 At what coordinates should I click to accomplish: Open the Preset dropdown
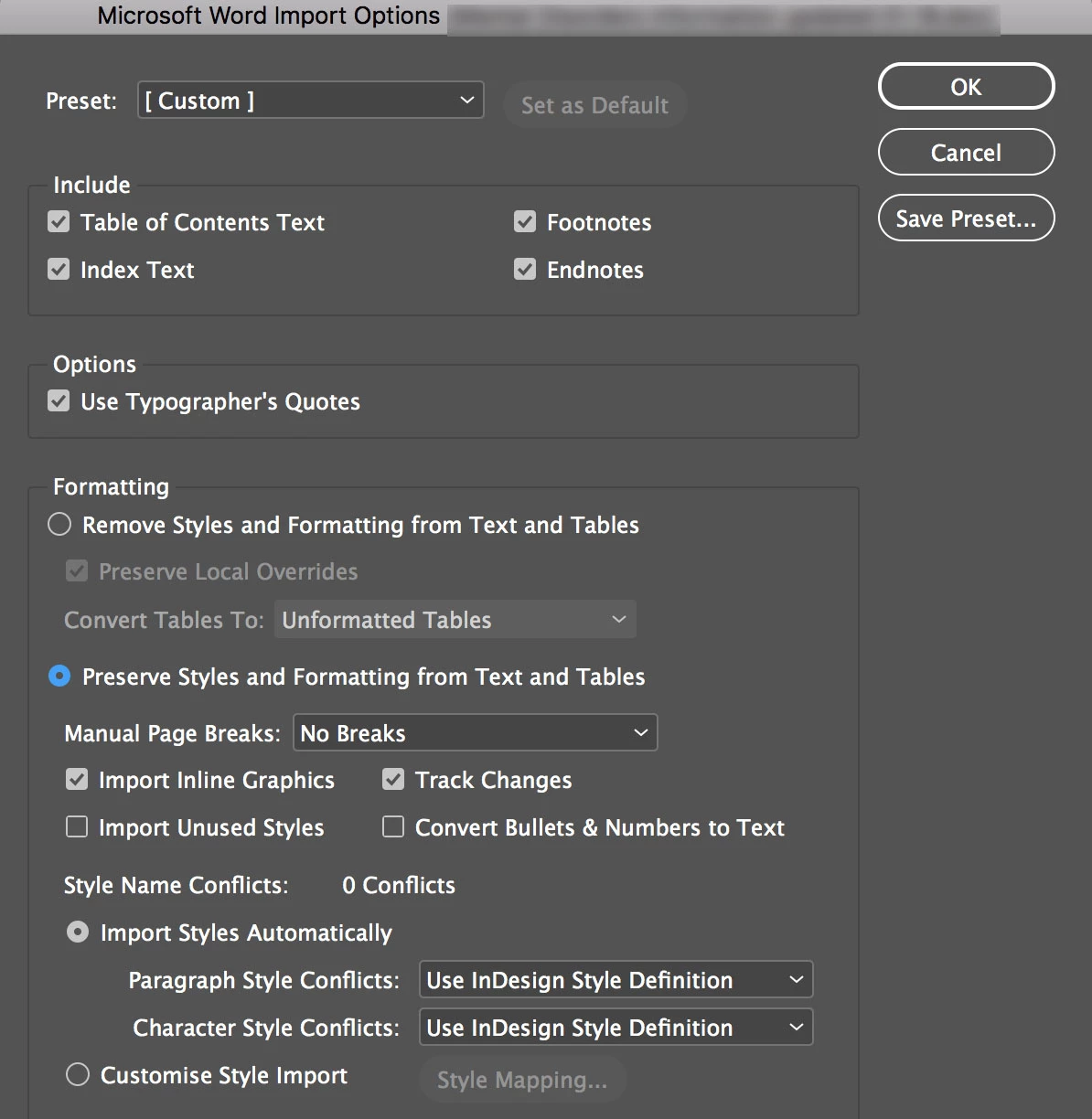[310, 100]
